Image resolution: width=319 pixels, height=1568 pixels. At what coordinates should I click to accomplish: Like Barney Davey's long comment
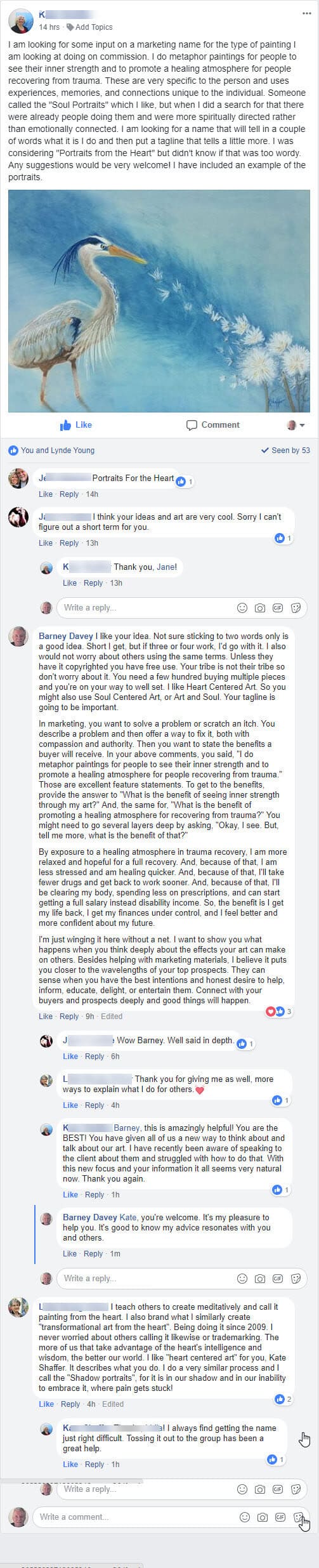click(45, 1016)
